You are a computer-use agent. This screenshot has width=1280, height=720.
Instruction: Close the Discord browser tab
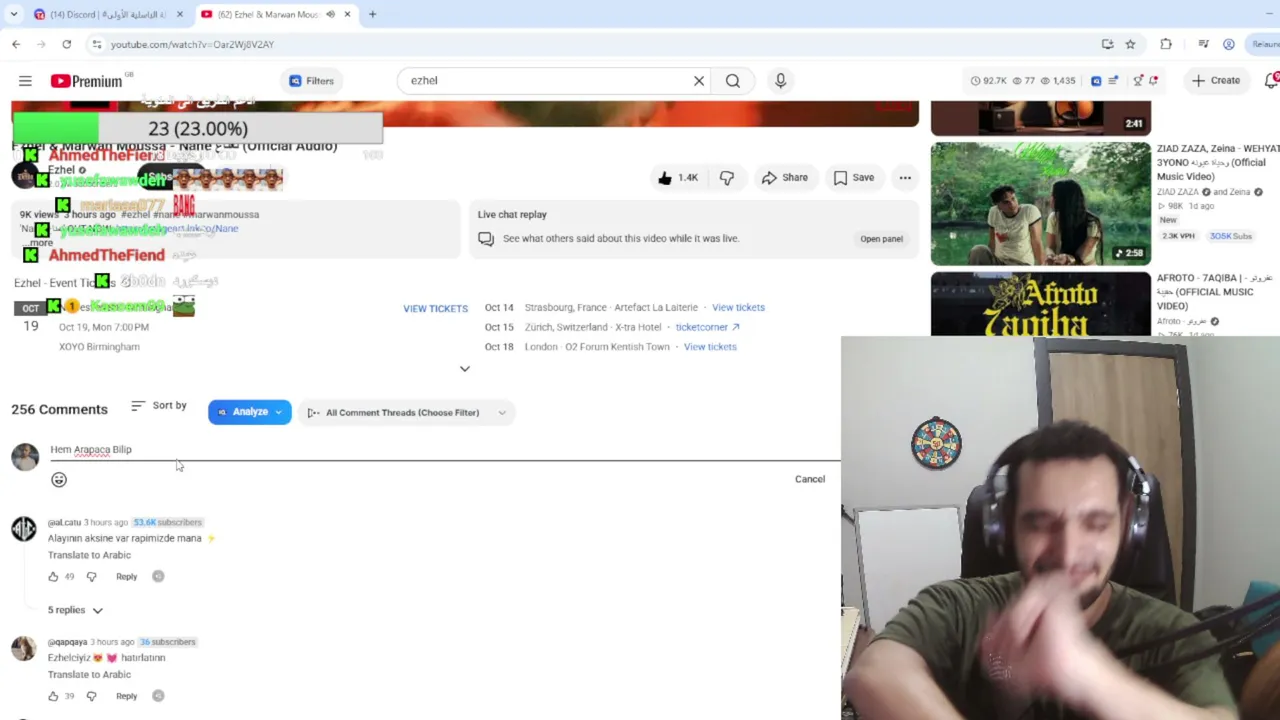pyautogui.click(x=180, y=14)
